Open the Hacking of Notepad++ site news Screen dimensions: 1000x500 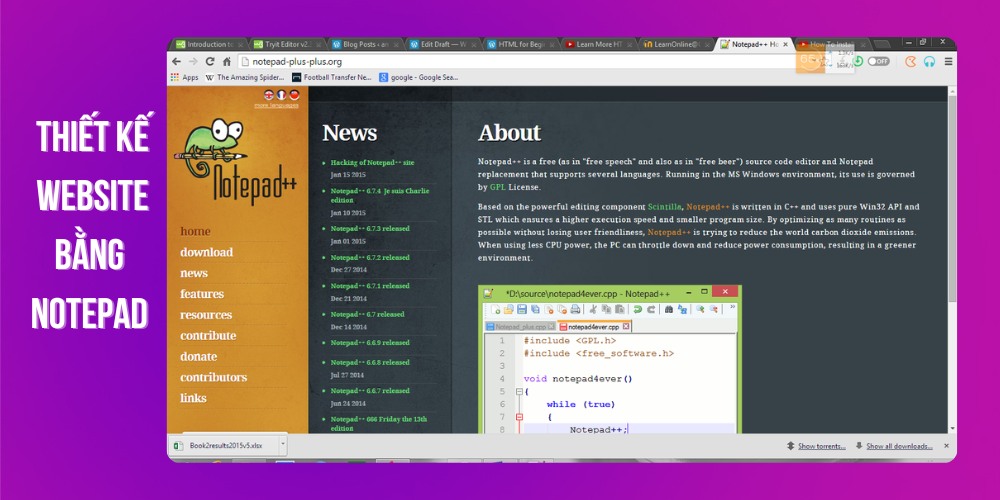(372, 163)
